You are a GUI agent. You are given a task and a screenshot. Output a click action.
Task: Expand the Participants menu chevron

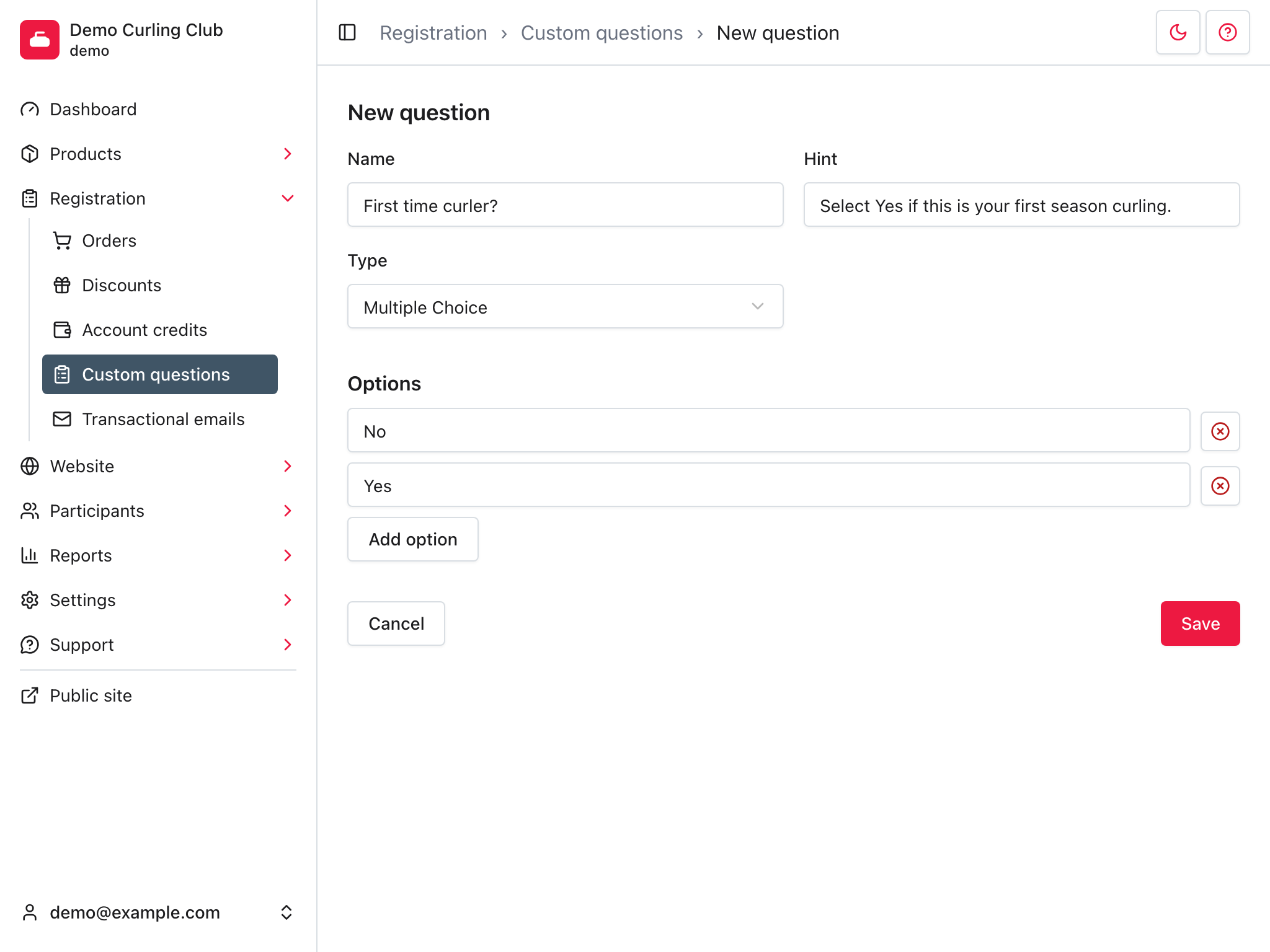[287, 511]
